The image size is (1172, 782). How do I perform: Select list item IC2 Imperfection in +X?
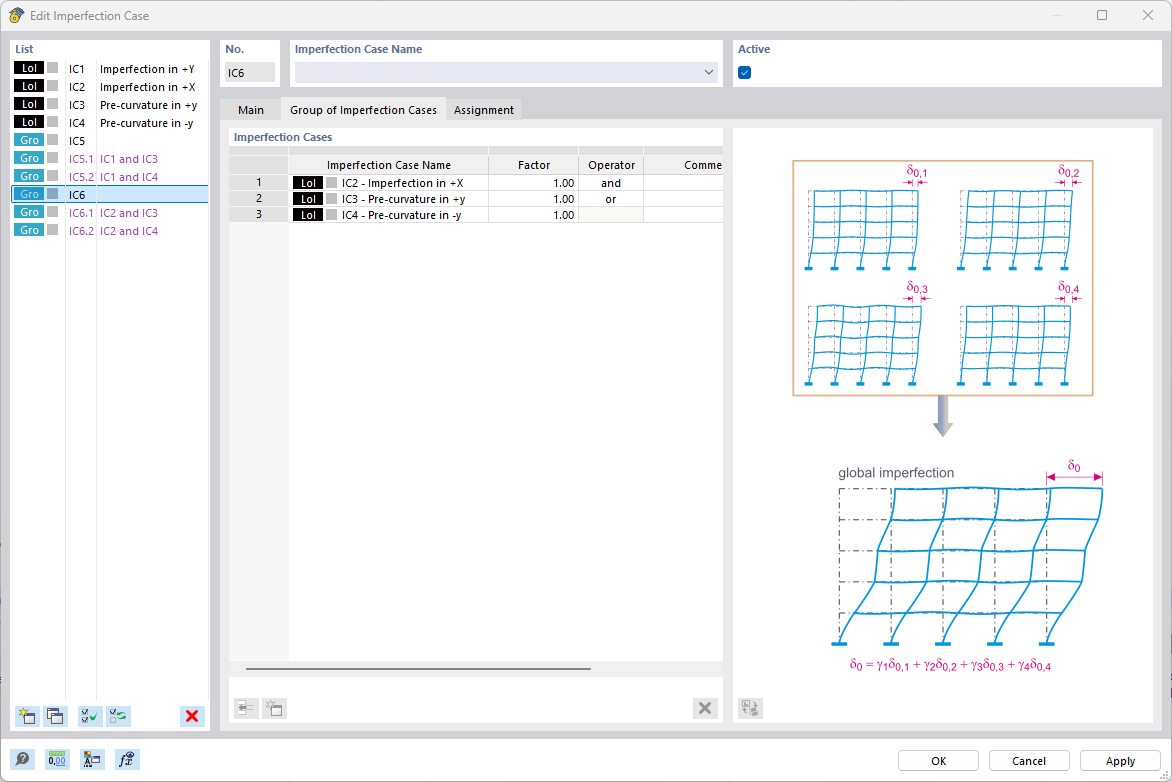click(110, 87)
